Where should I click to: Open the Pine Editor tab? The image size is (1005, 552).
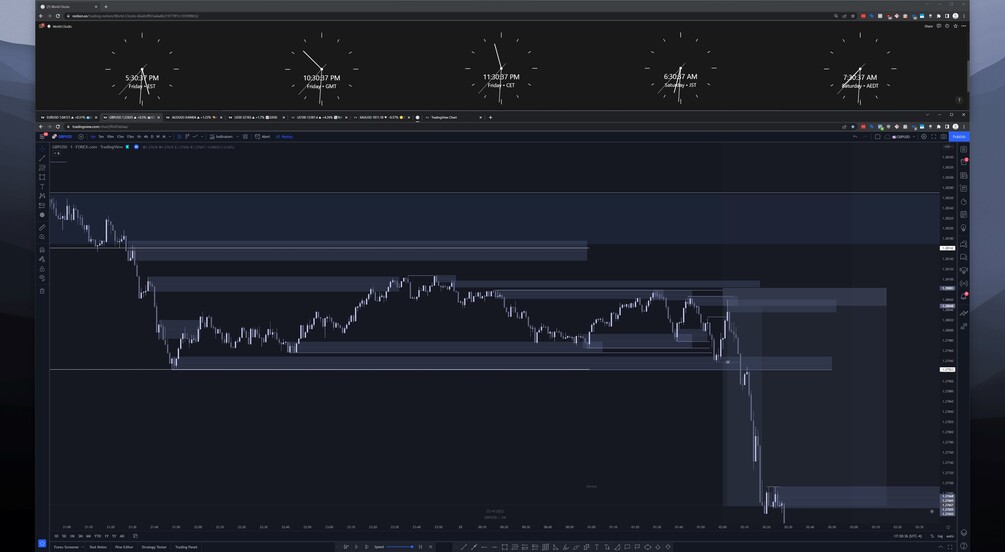click(124, 547)
